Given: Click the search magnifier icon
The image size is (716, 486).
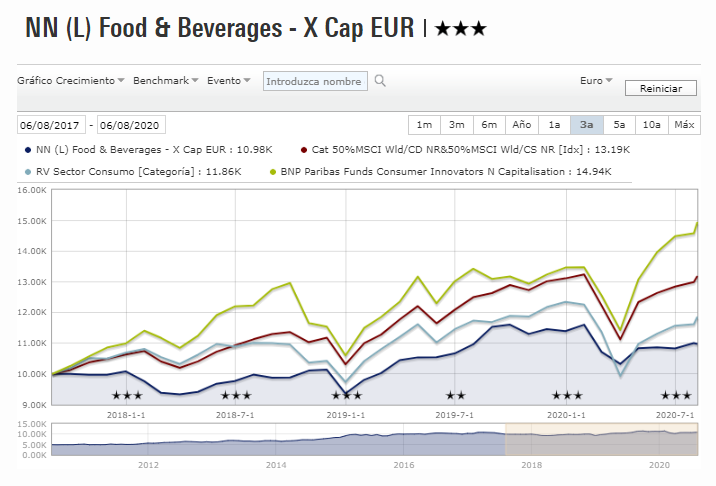Looking at the screenshot, I should point(380,81).
